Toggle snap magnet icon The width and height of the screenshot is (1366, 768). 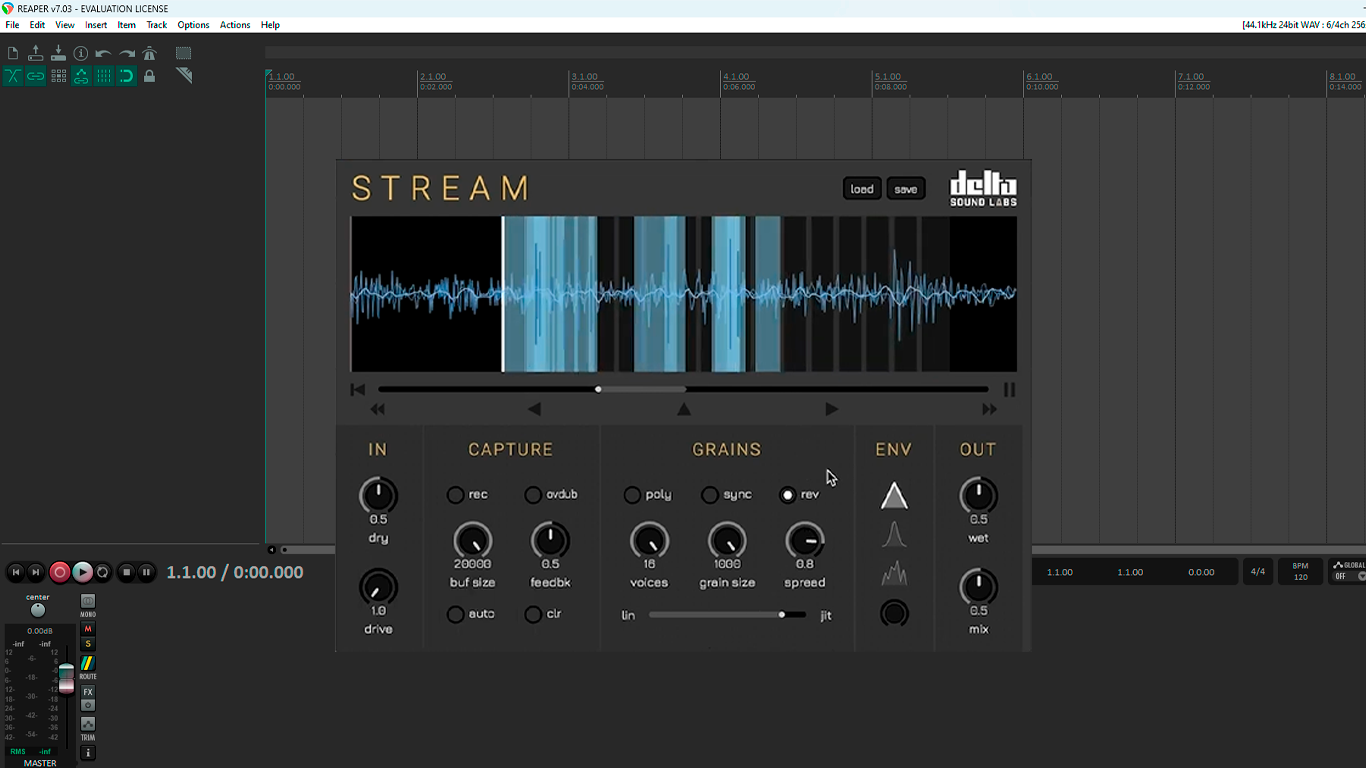(126, 76)
